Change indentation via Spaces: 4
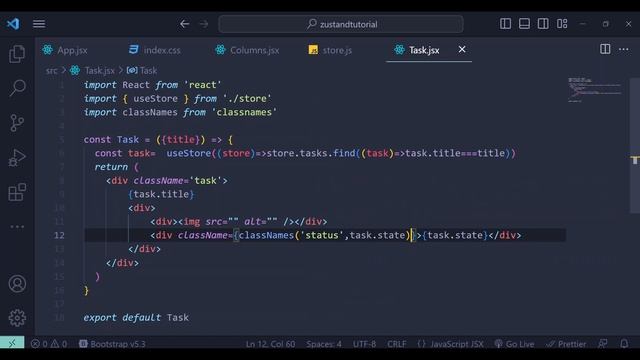This screenshot has height=360, width=640. point(324,344)
